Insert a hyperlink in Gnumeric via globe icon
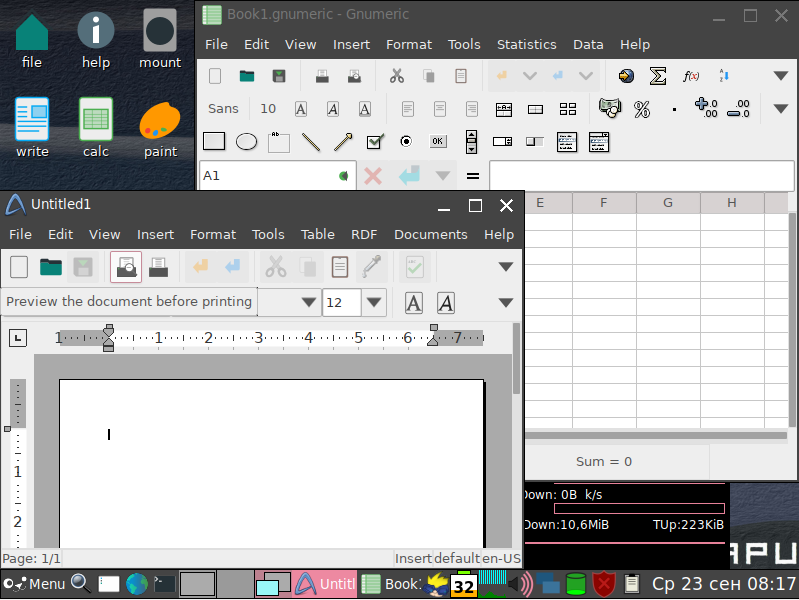 click(626, 76)
